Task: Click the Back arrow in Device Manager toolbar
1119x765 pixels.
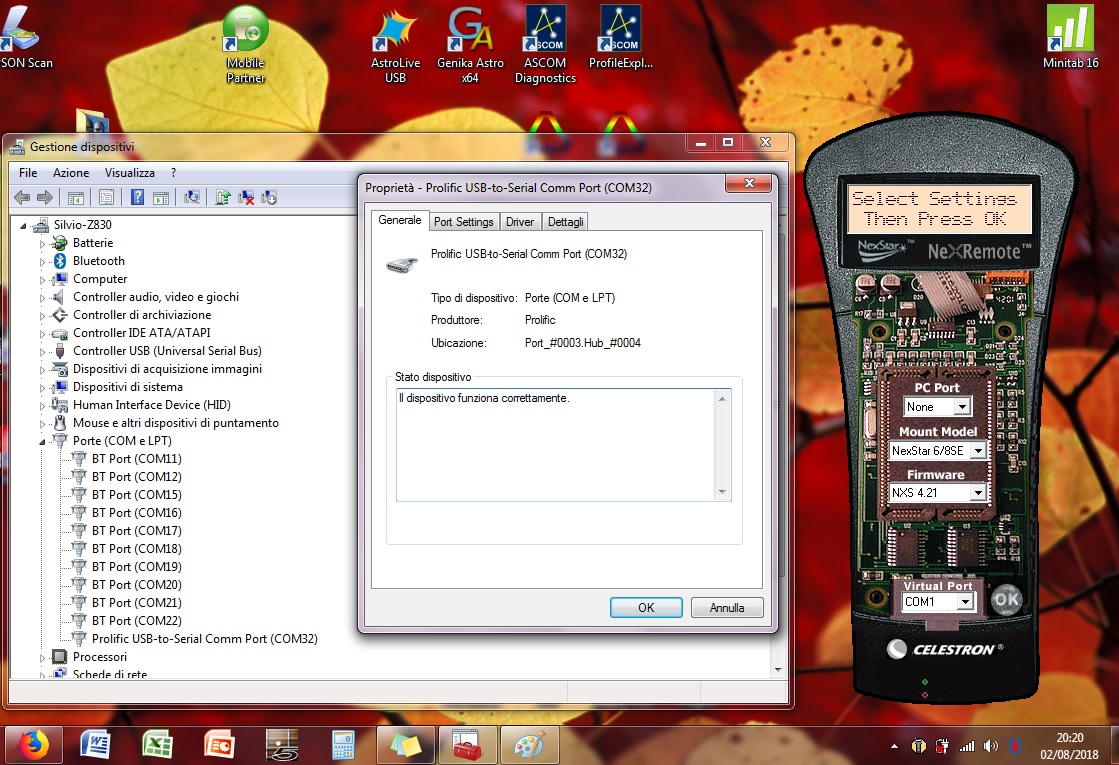Action: click(x=22, y=198)
